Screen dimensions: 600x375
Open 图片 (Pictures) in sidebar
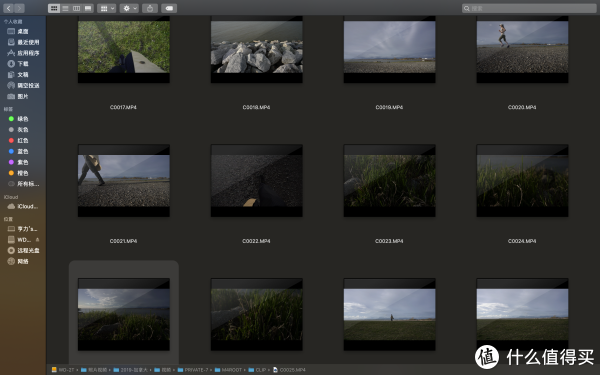[x=23, y=96]
